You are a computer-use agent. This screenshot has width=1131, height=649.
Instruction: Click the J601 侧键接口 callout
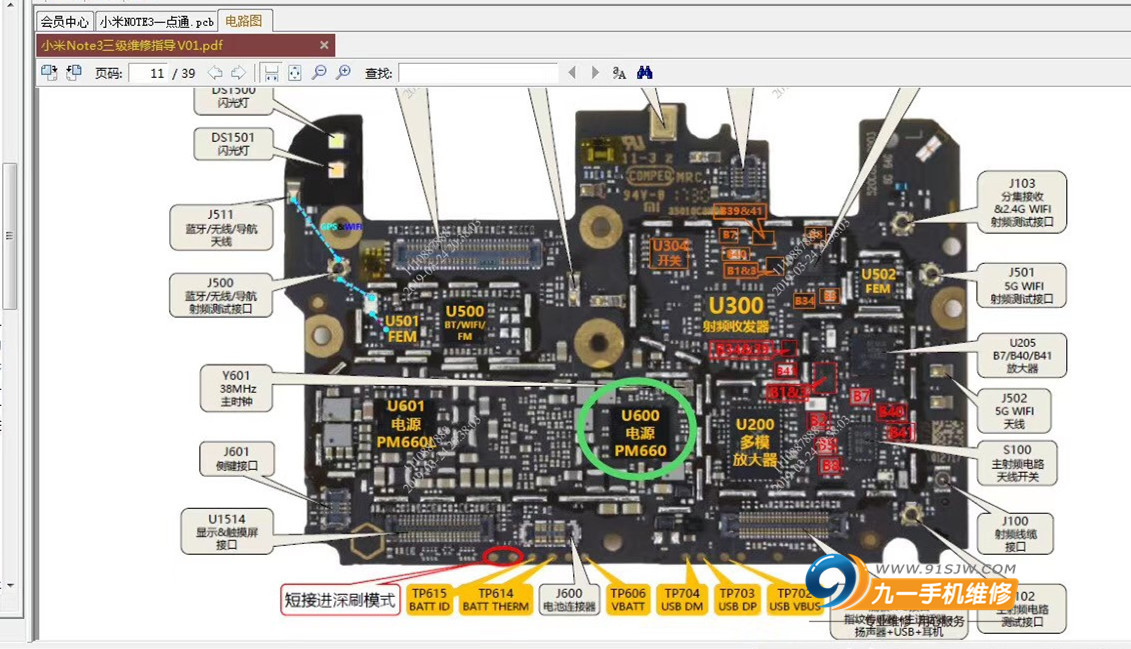pos(237,459)
